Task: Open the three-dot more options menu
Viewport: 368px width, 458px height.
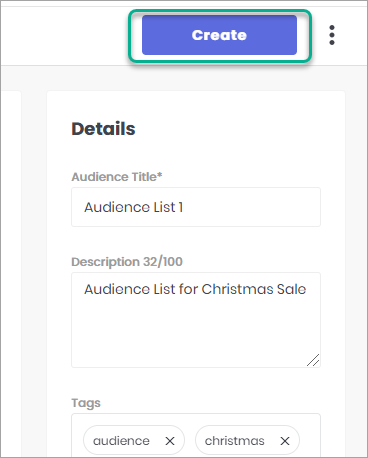Action: (x=332, y=35)
